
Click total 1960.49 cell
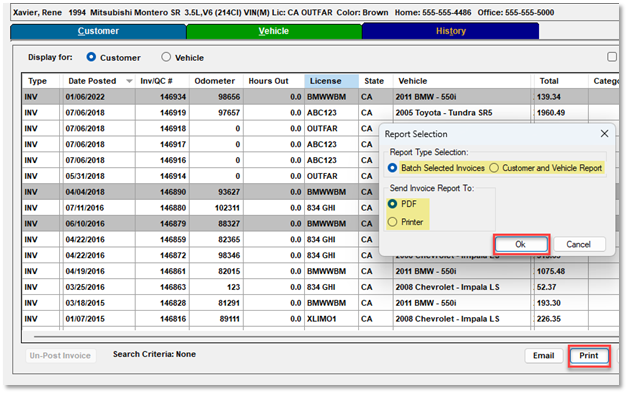[561, 113]
